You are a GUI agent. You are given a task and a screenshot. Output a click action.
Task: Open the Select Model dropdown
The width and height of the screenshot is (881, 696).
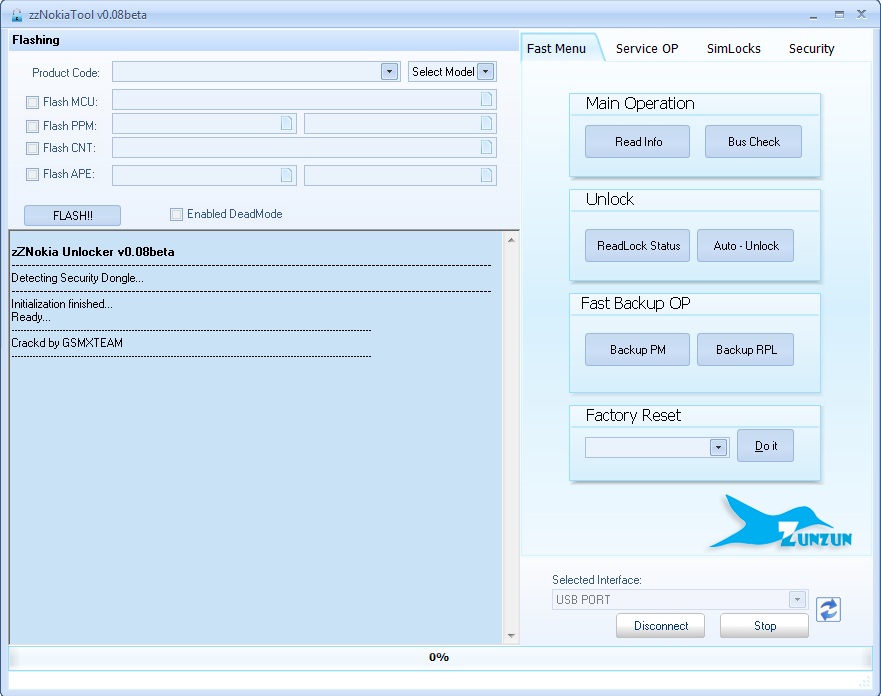[486, 71]
